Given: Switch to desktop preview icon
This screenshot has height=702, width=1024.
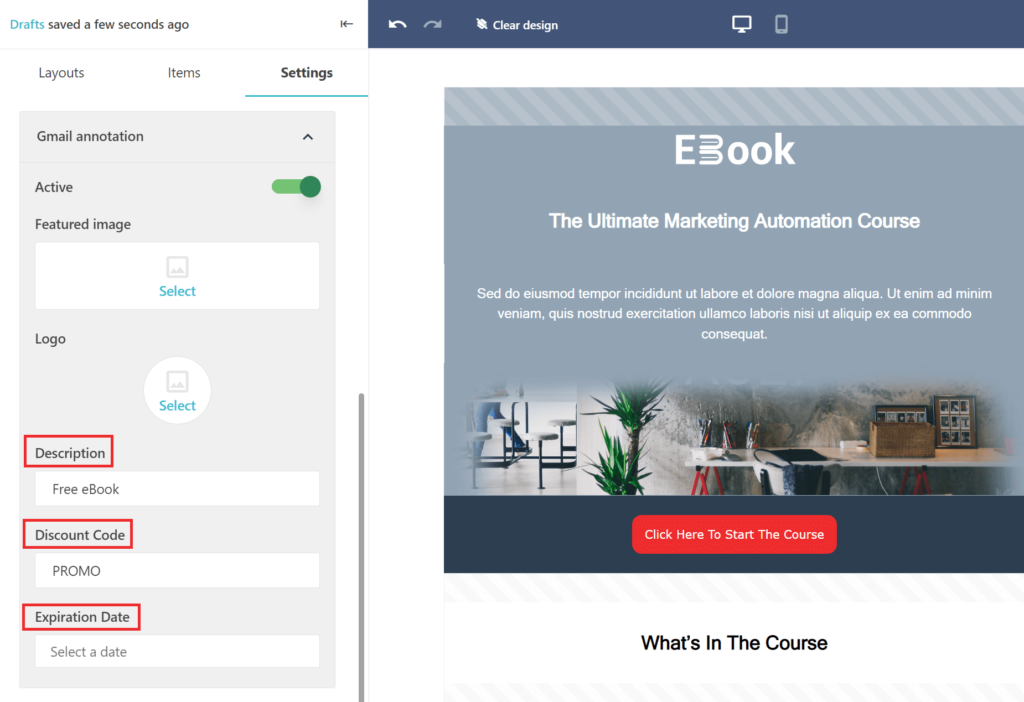Looking at the screenshot, I should pyautogui.click(x=741, y=24).
